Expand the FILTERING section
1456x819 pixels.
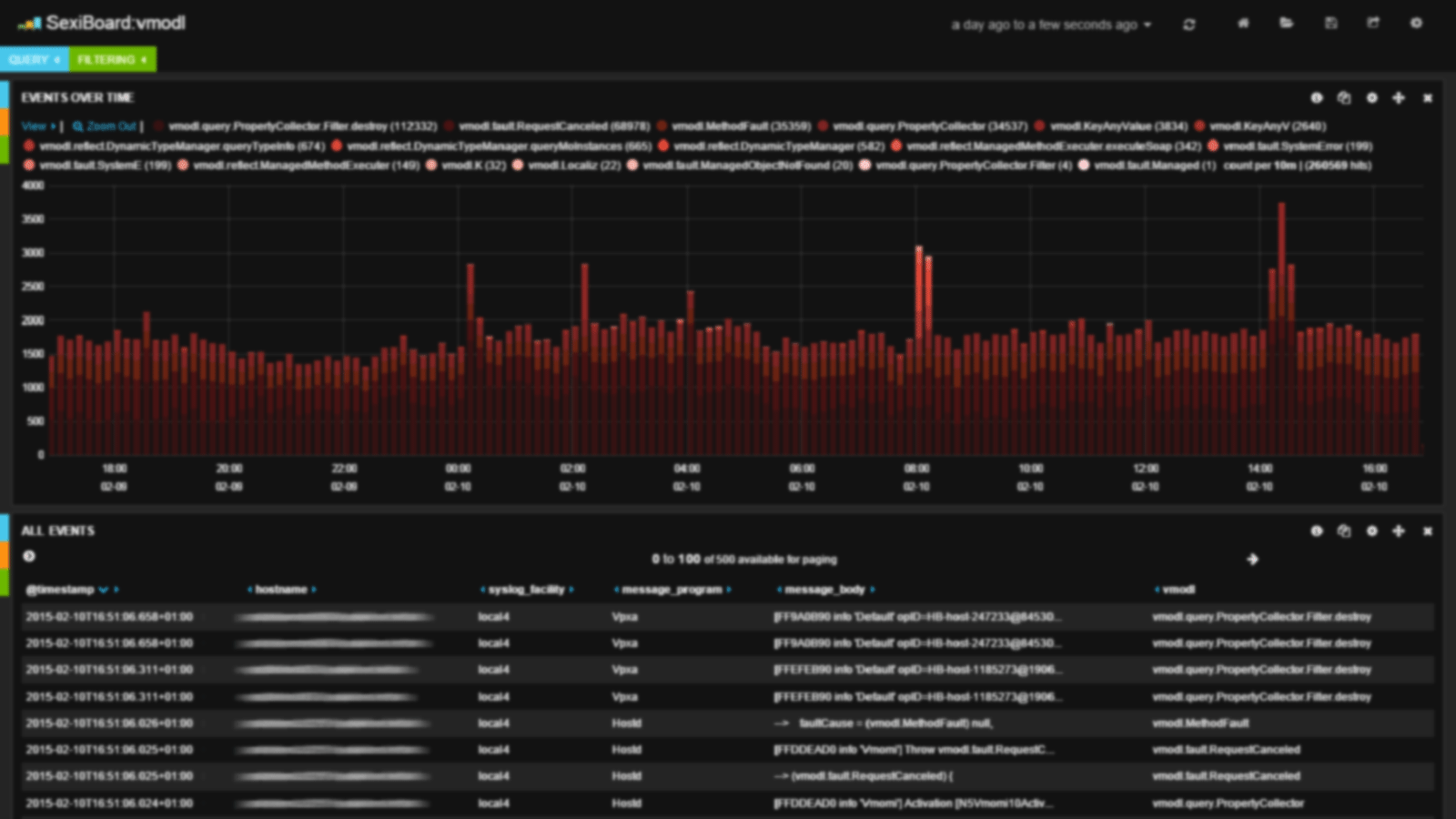point(112,59)
